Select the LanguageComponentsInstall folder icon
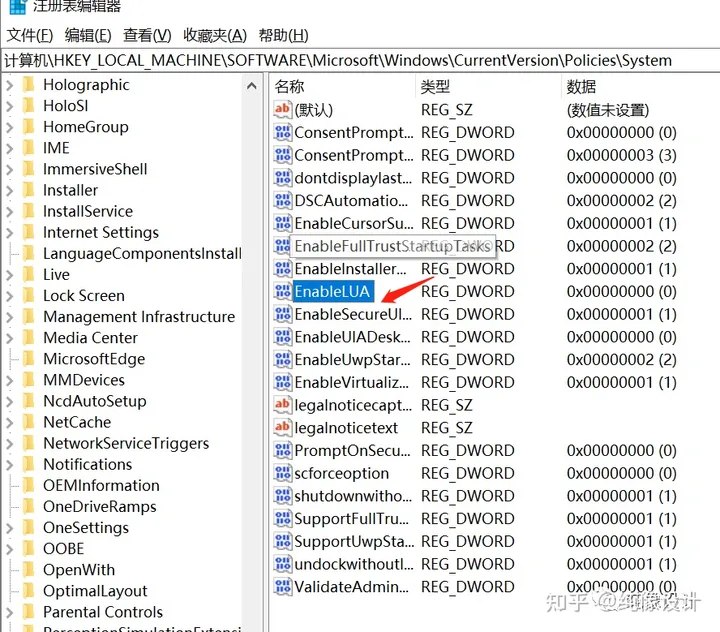This screenshot has height=632, width=720. point(28,254)
